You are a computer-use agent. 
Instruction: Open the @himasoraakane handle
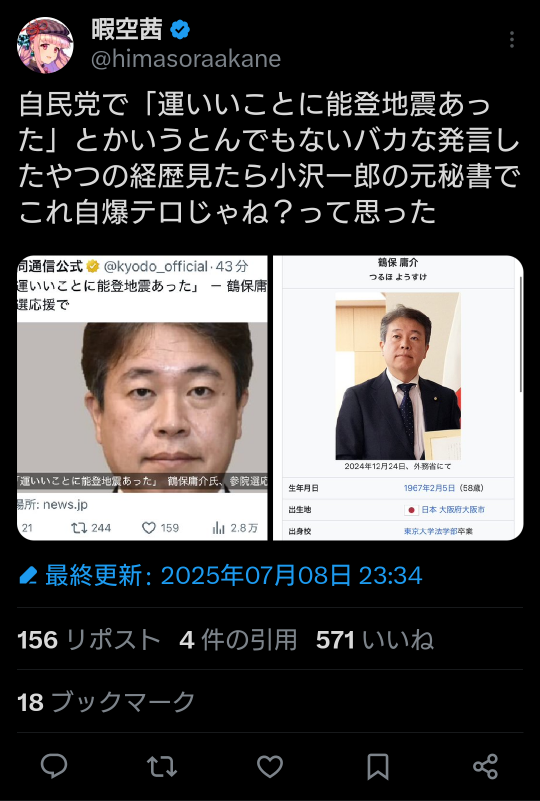tap(186, 59)
